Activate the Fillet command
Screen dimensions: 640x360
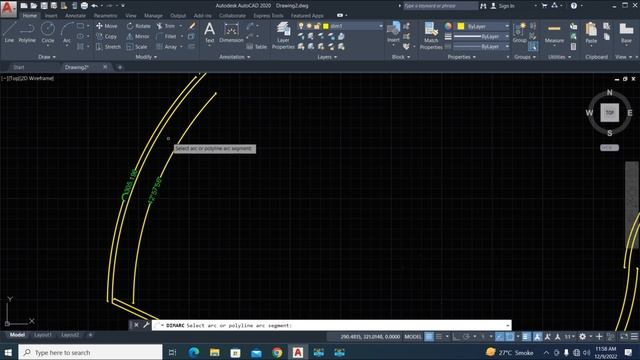[x=166, y=36]
